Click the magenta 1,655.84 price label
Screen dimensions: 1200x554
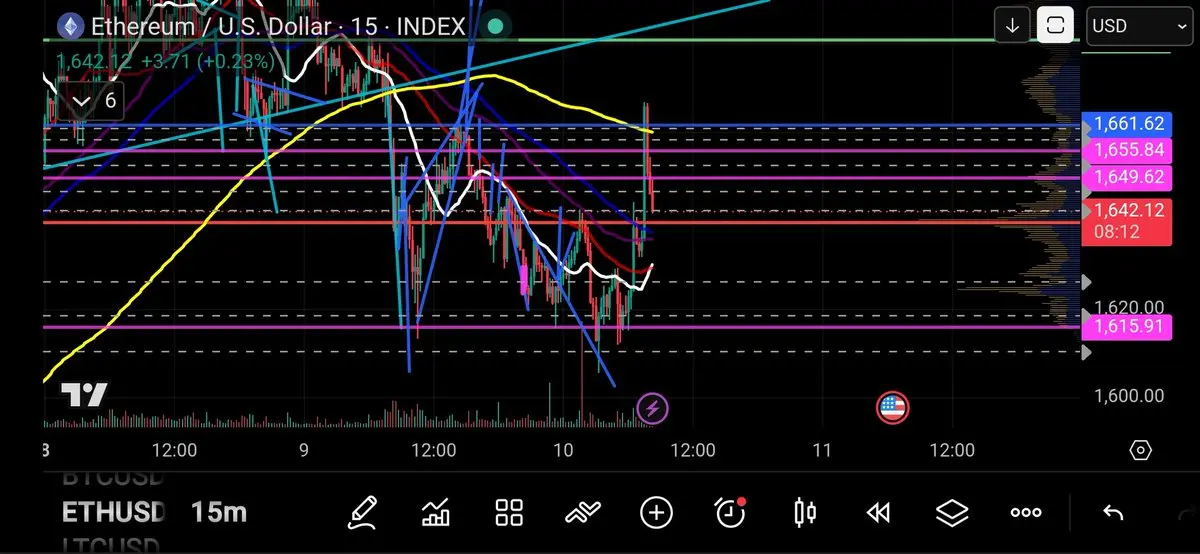[1129, 150]
